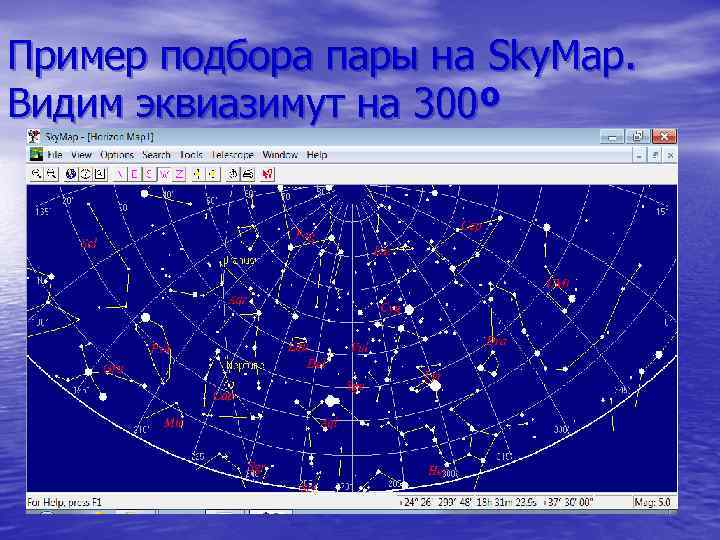720x540 pixels.
Task: Toggle the pressed W west view button
Action: 165,174
